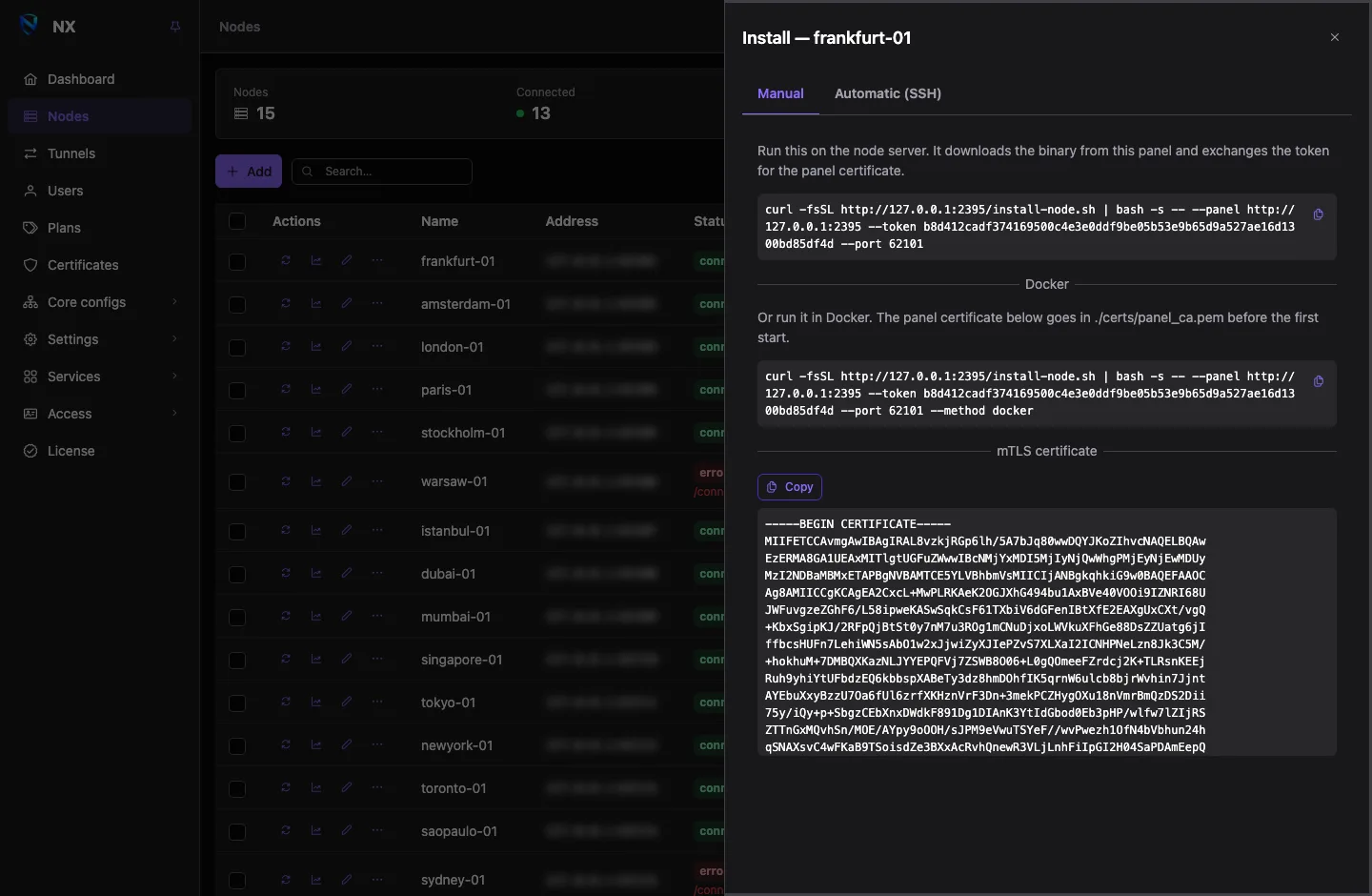Check the frankfurt-01 row checkbox

point(237,261)
